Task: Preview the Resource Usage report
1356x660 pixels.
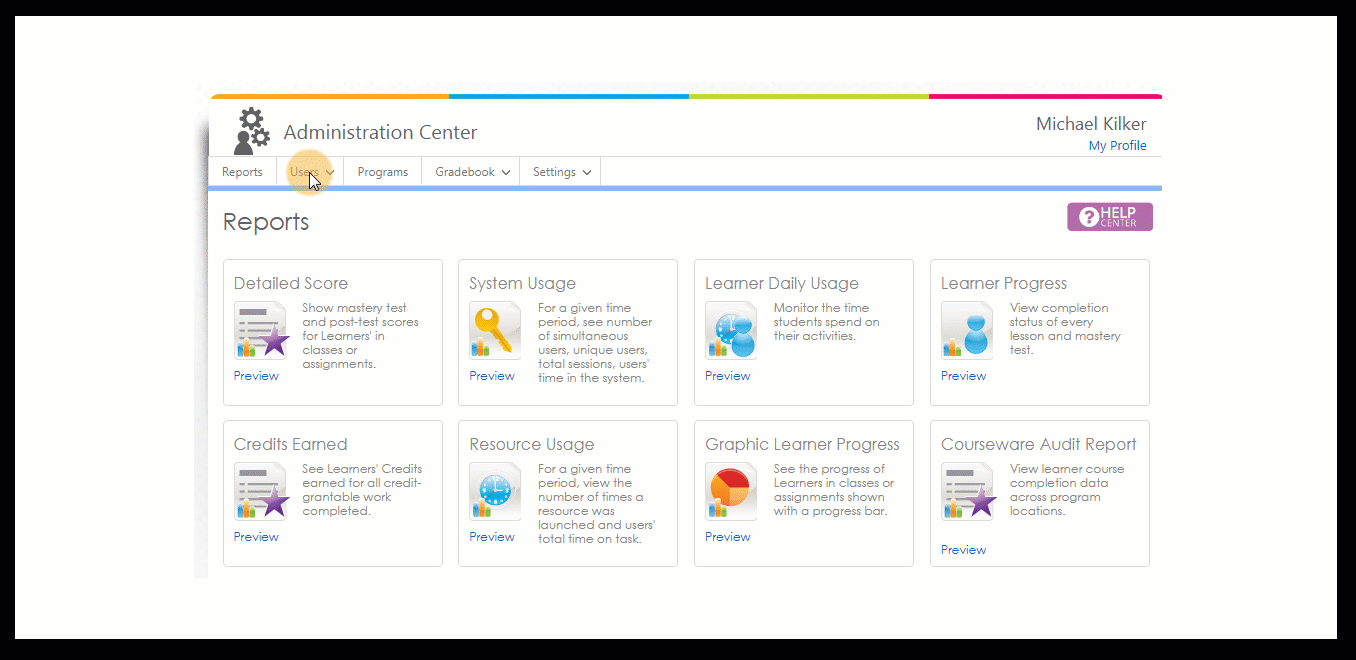Action: click(492, 537)
